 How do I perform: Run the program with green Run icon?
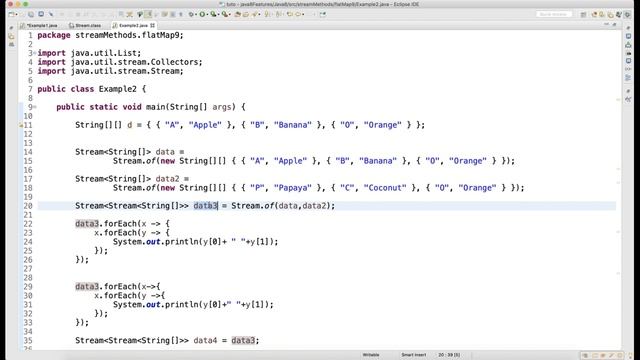coord(202,14)
